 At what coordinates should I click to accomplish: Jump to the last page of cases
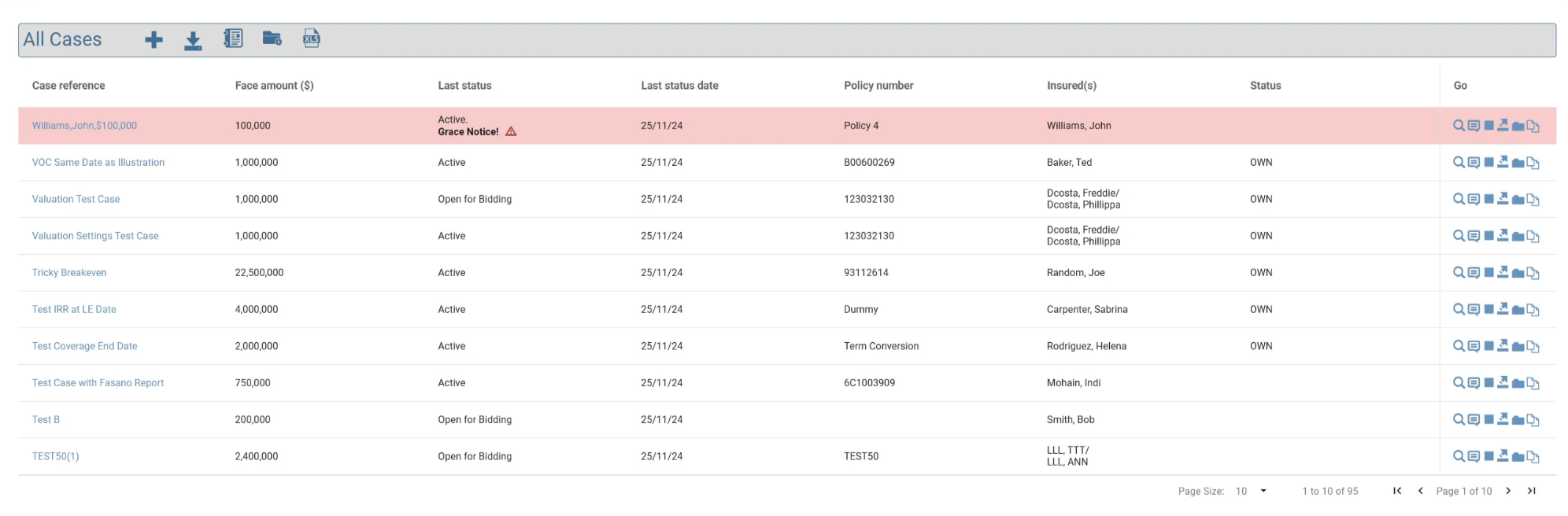[x=1532, y=491]
